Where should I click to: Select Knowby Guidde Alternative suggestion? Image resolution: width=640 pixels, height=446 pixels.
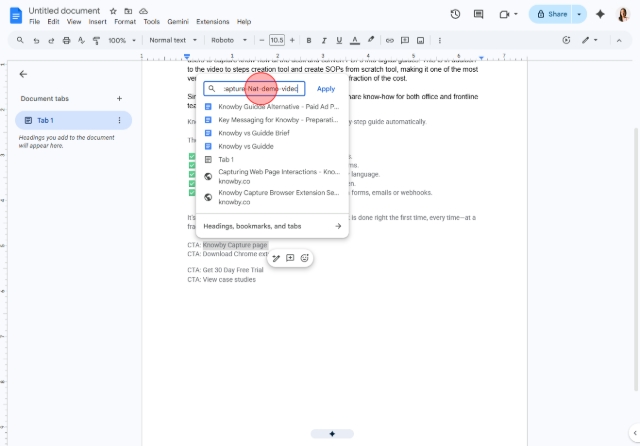pyautogui.click(x=272, y=107)
